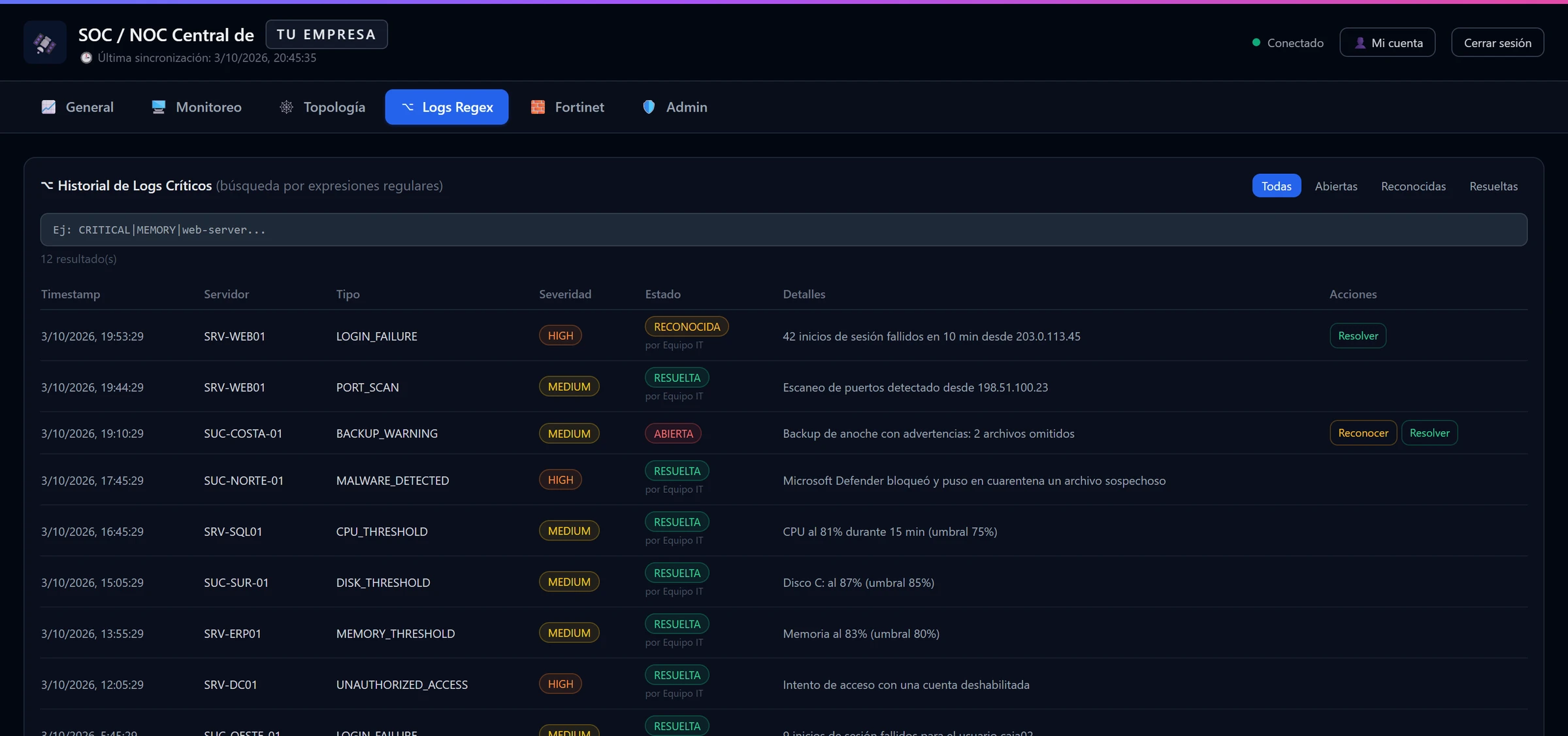Click the '12 resultado(s)' count

click(x=78, y=259)
